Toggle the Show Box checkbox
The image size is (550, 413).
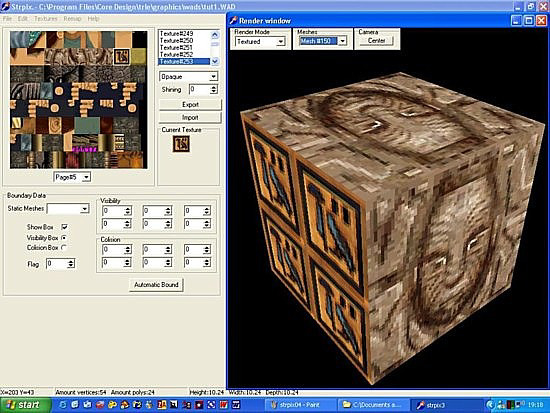[x=64, y=227]
